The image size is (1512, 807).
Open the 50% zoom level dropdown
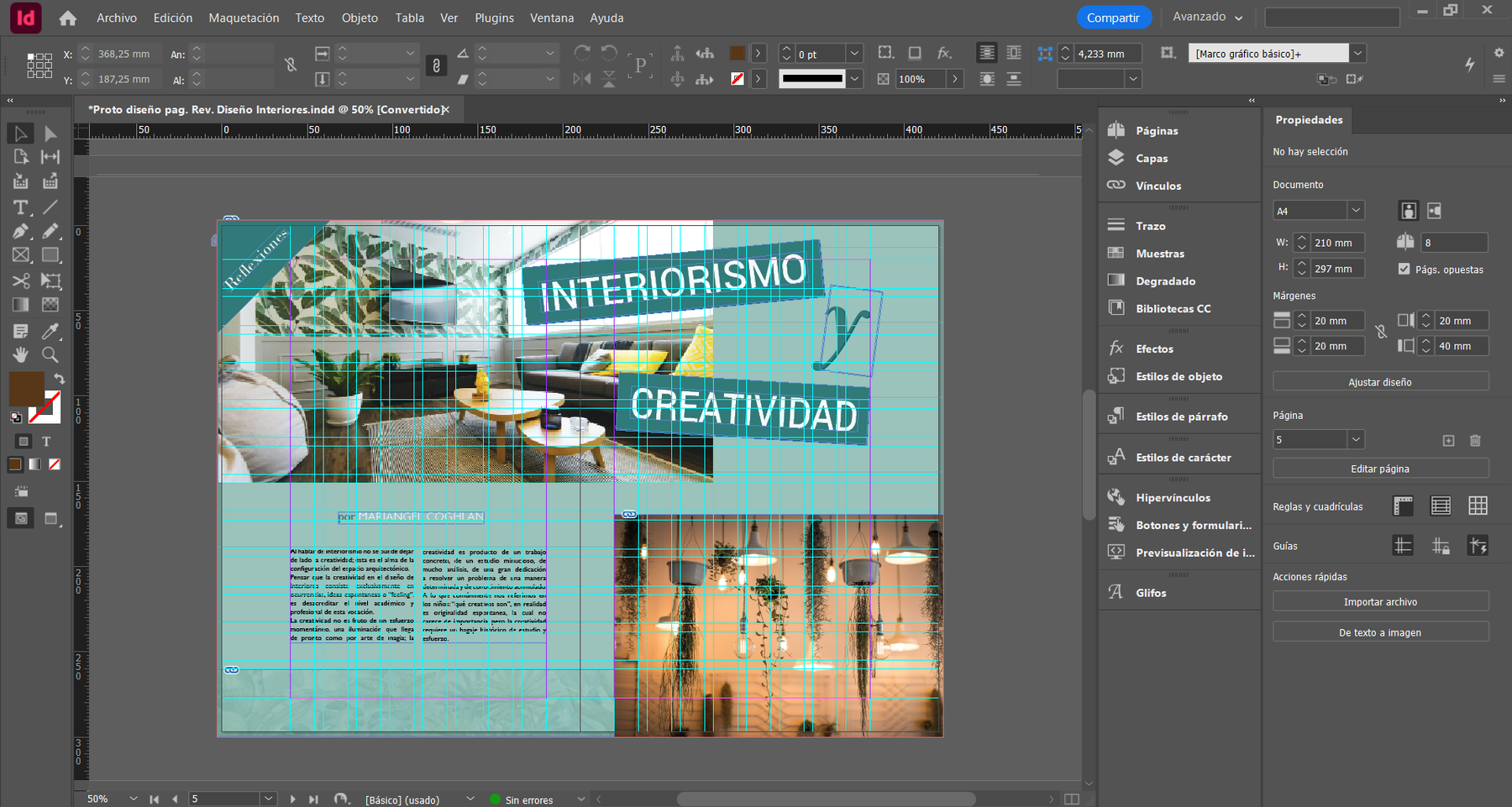click(134, 799)
